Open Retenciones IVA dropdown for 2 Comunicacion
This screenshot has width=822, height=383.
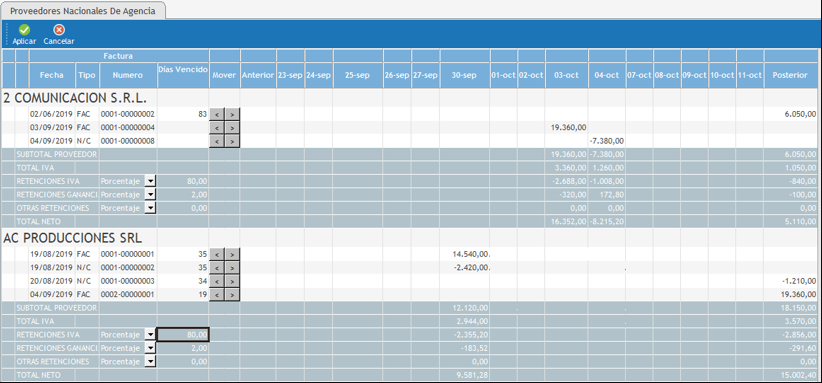[150, 181]
